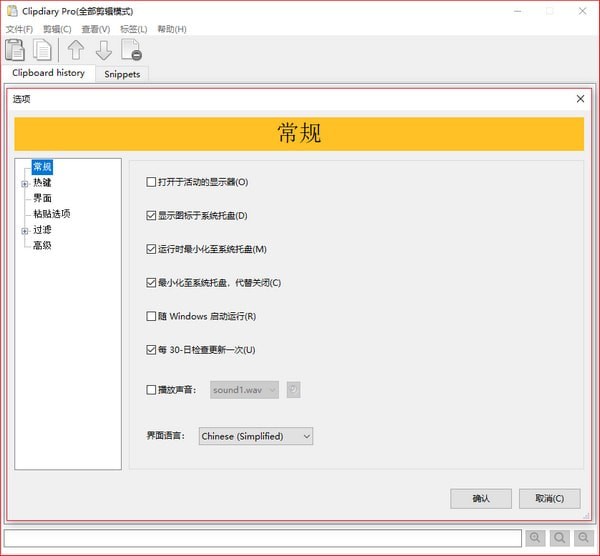Open the 查看(V) menu
Viewport: 600px width, 556px height.
(96, 29)
